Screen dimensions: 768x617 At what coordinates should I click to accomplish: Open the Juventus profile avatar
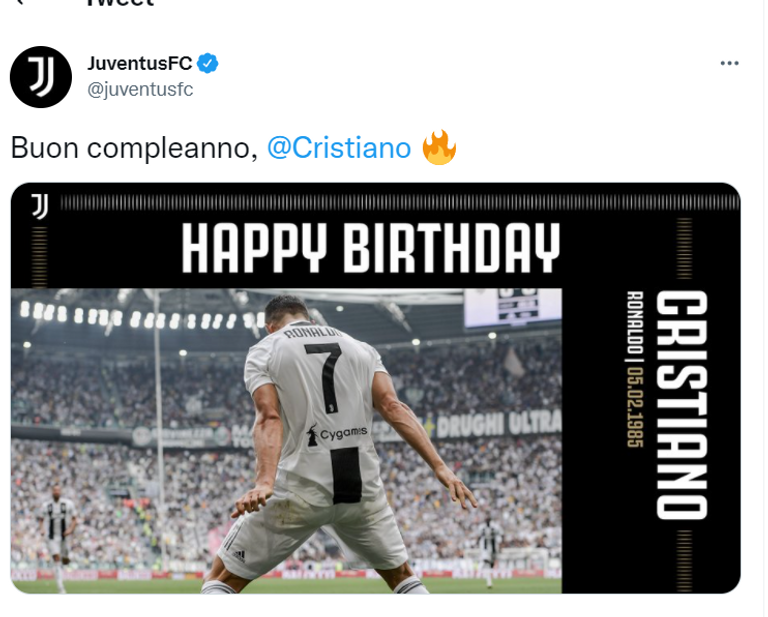[41, 77]
